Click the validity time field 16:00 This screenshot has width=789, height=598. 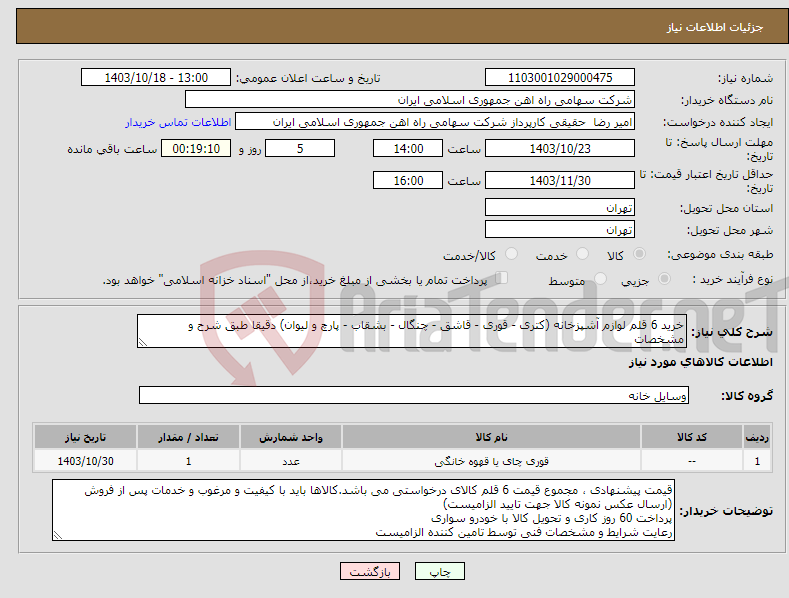(408, 180)
